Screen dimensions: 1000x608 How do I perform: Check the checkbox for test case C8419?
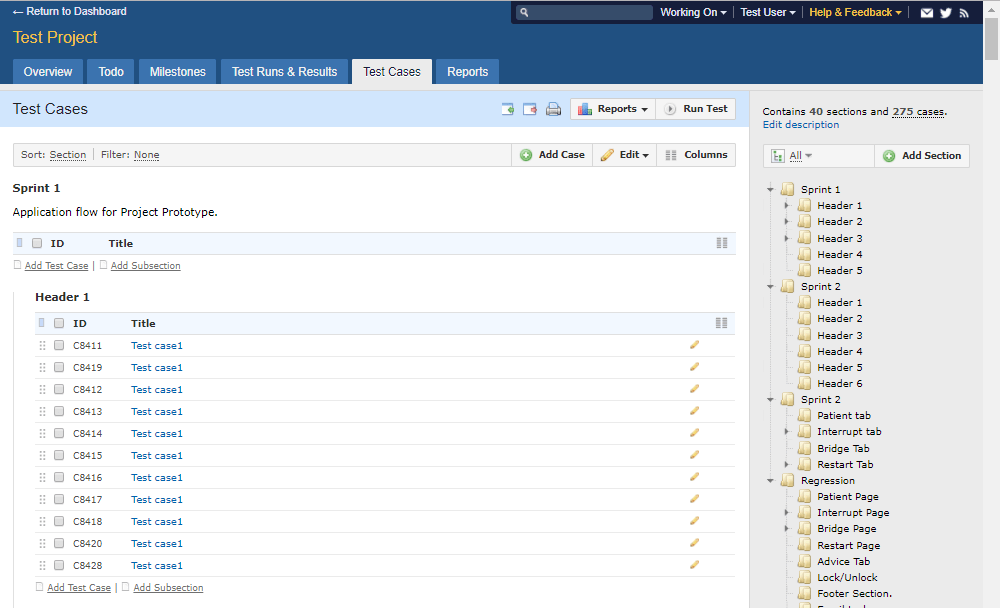click(x=59, y=367)
